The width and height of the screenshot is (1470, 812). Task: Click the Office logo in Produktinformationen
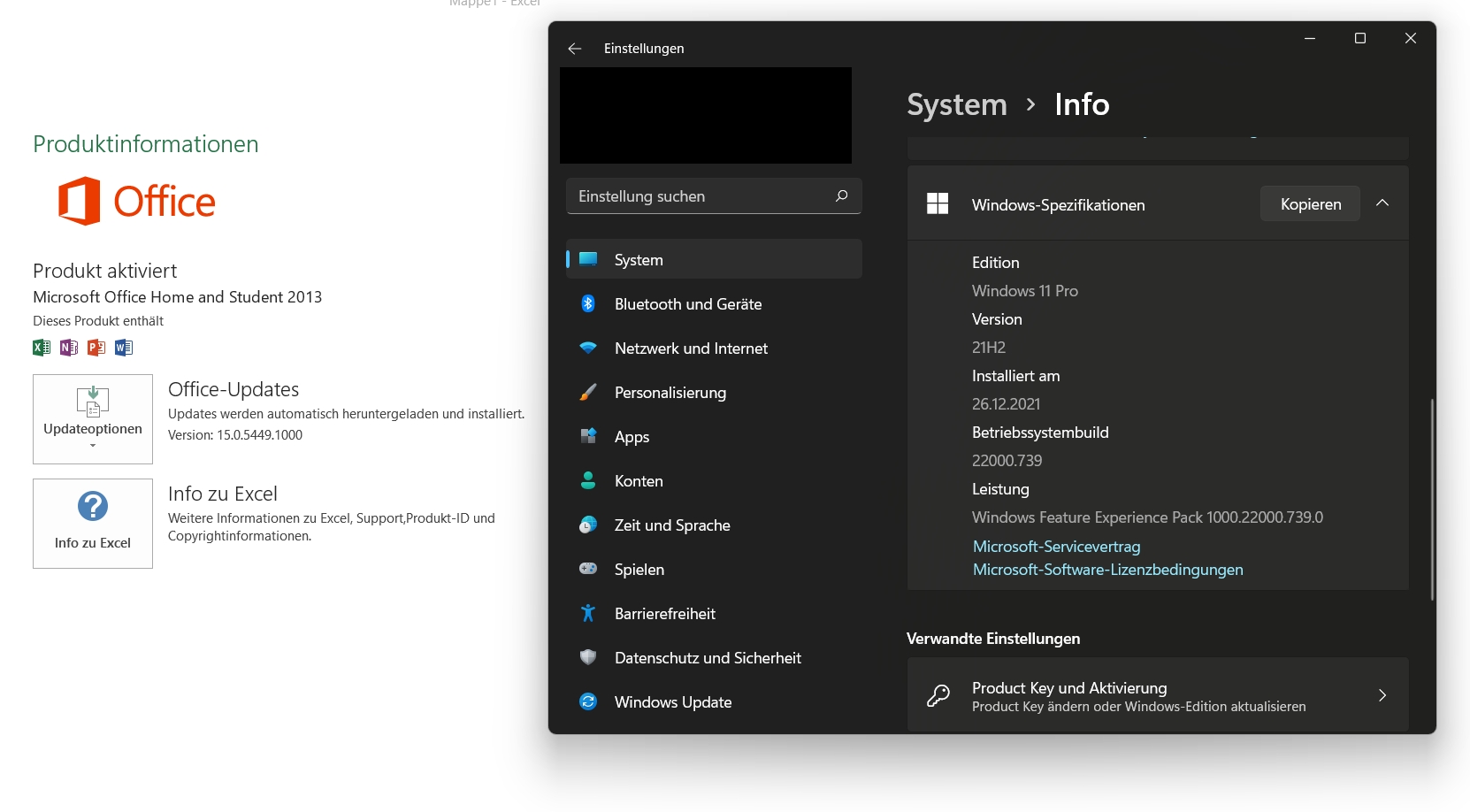137,201
